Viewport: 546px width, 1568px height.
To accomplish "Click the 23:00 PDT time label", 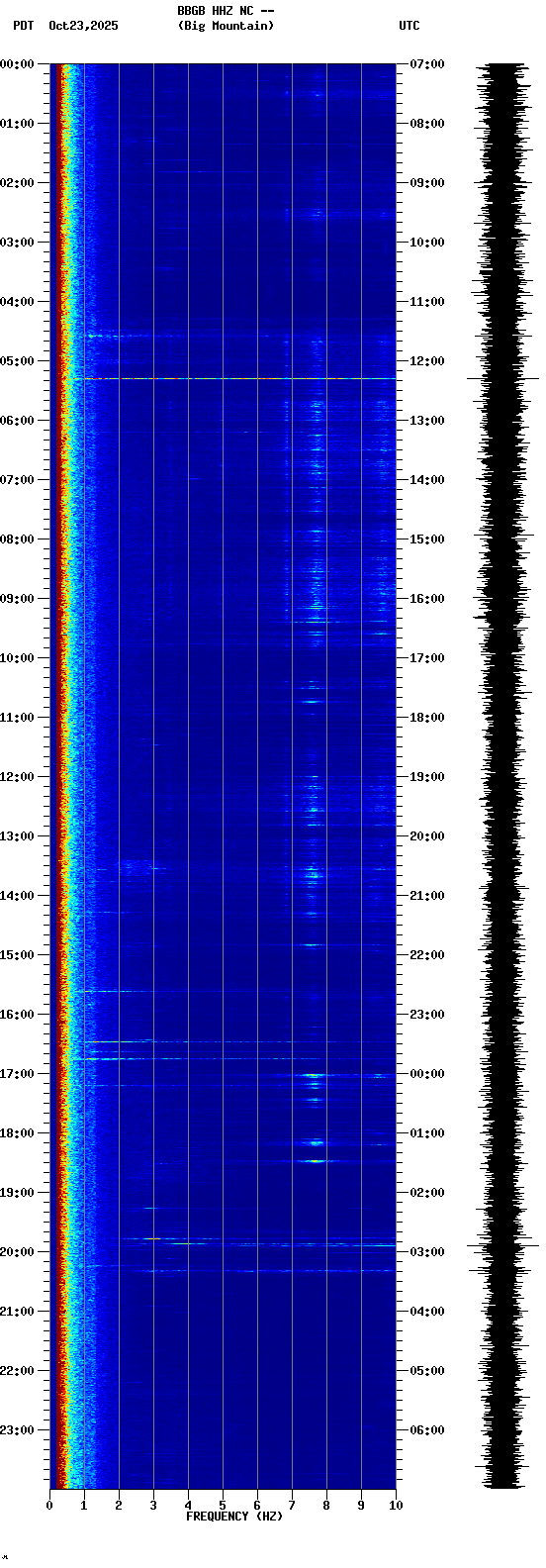I will pos(17,1430).
